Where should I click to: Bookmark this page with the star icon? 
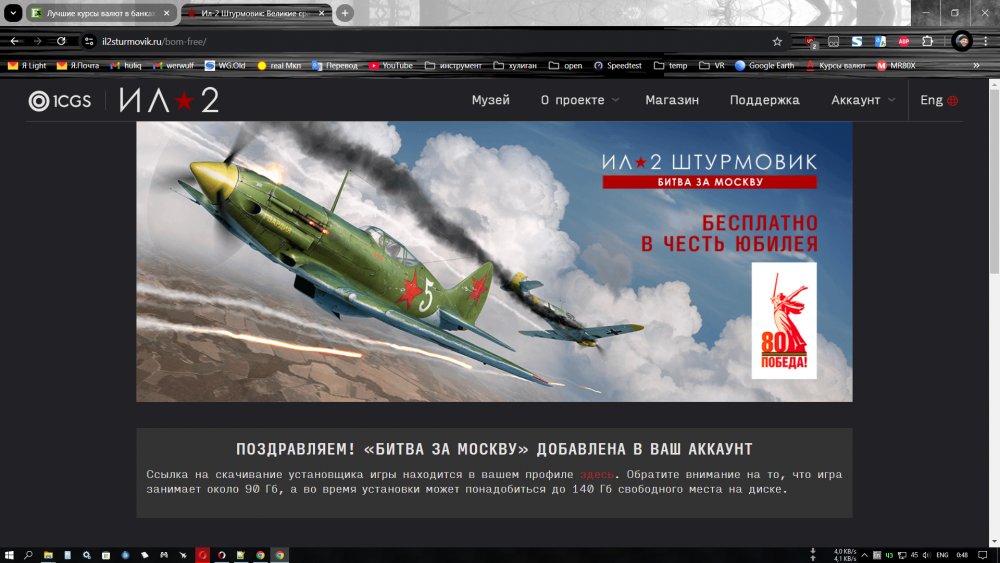(x=777, y=41)
